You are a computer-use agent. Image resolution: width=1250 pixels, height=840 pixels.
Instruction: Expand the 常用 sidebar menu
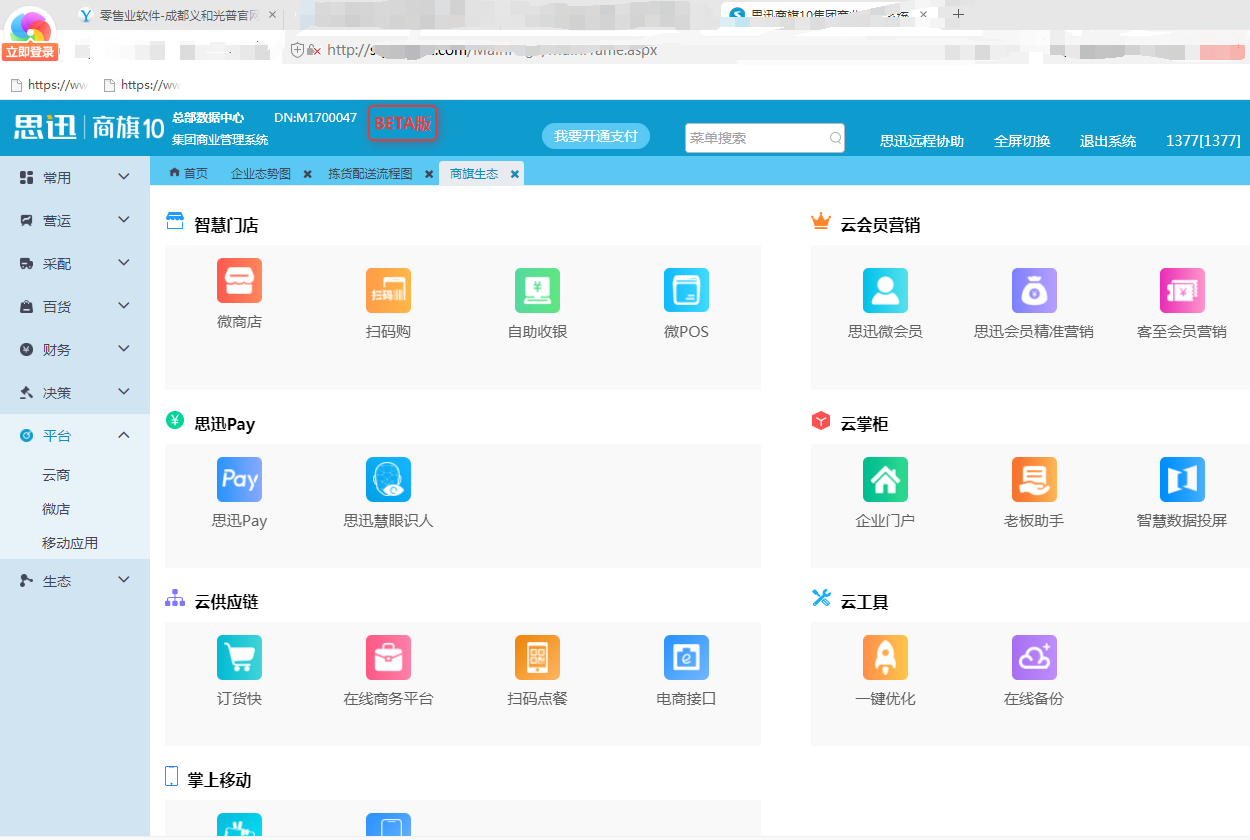(x=75, y=176)
